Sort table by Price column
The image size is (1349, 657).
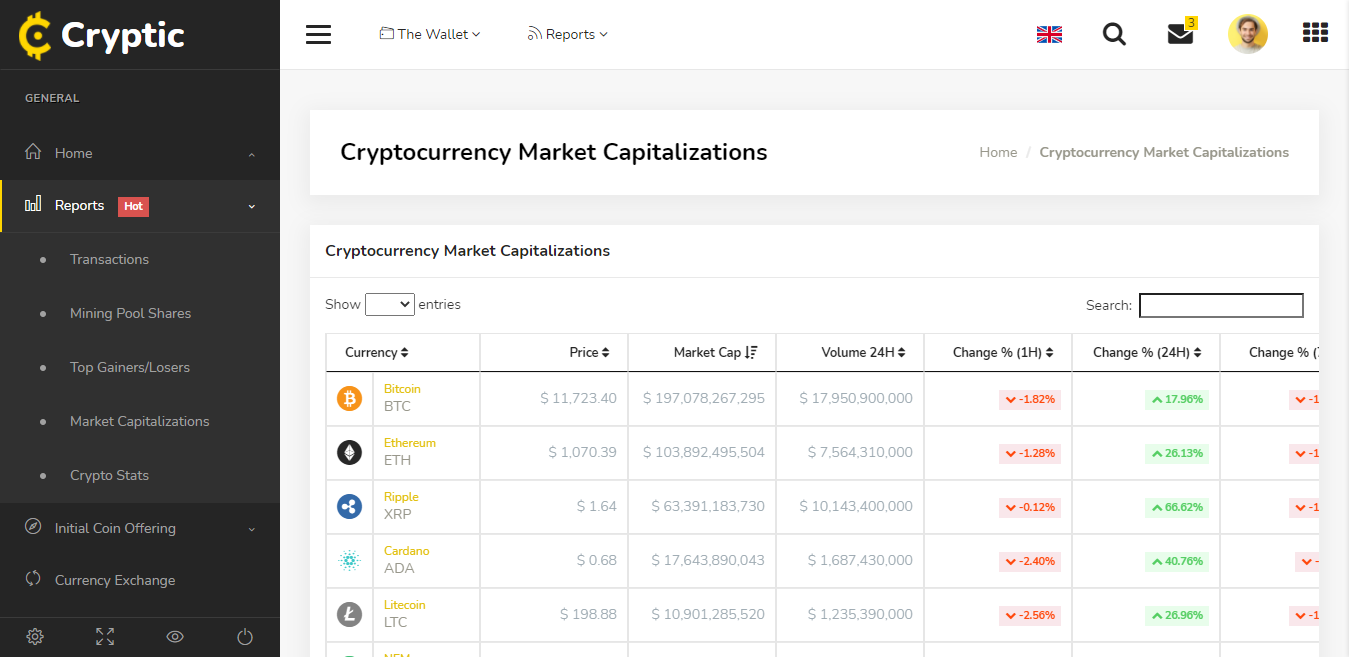point(589,352)
